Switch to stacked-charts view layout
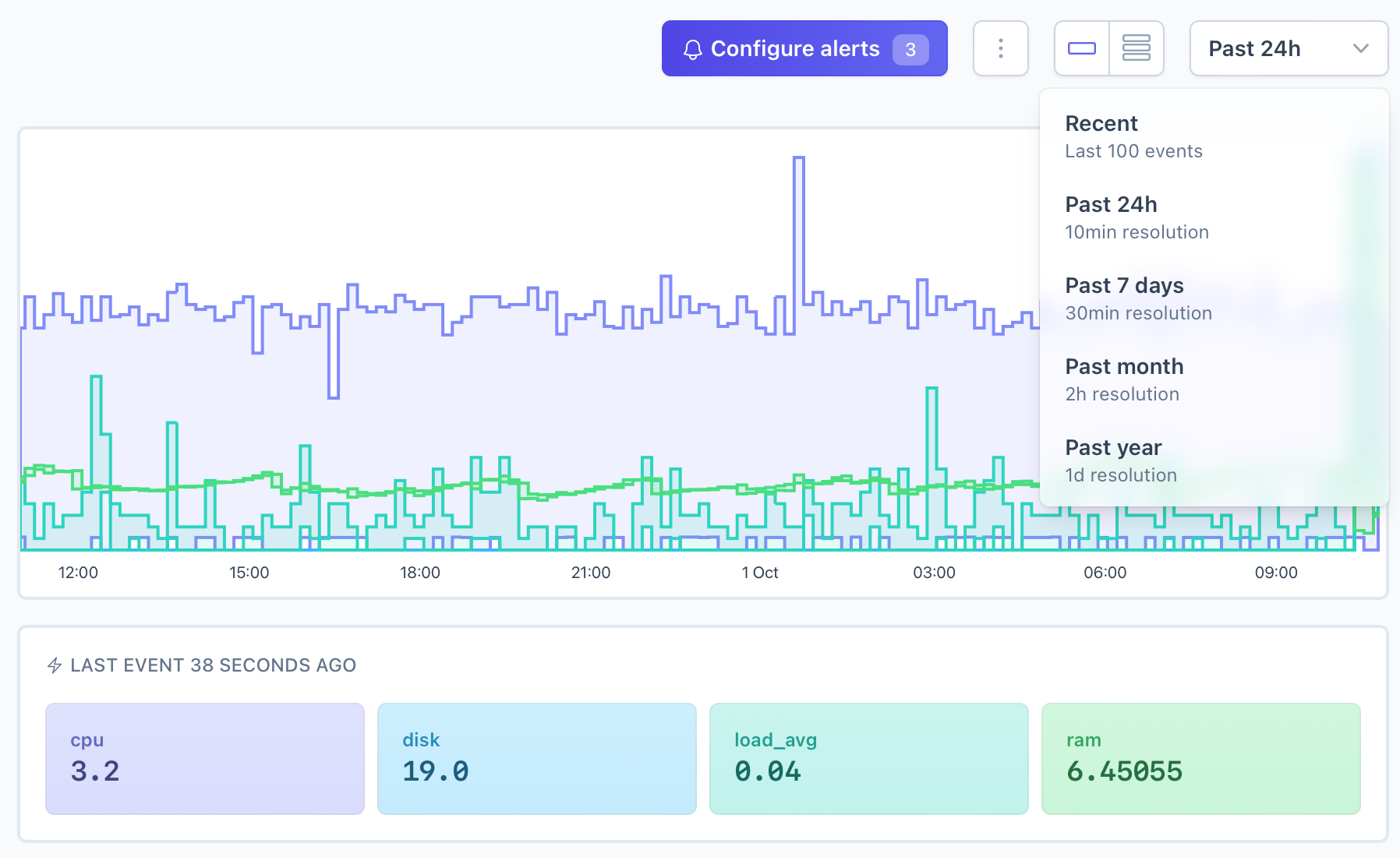This screenshot has width=1400, height=857. [1137, 48]
